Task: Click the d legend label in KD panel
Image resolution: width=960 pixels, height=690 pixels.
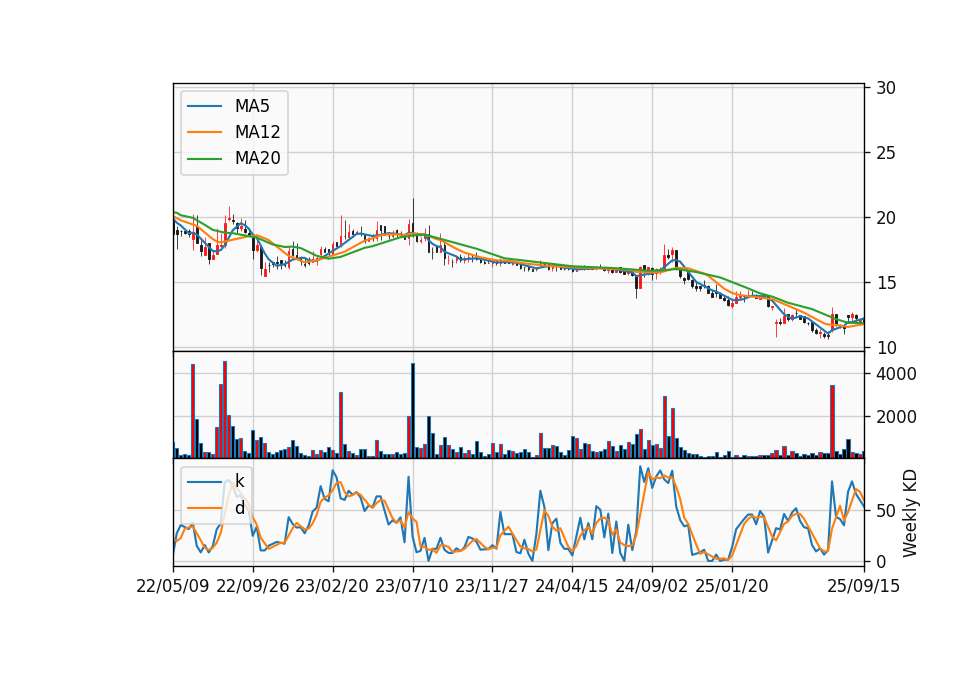Action: 239,508
